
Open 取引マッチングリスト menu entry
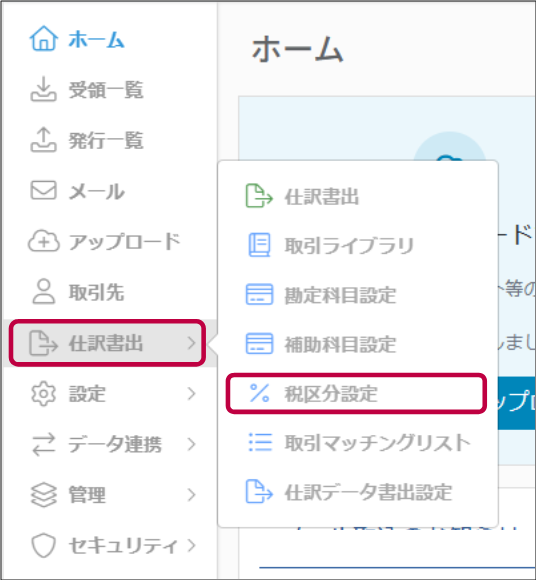[358, 442]
